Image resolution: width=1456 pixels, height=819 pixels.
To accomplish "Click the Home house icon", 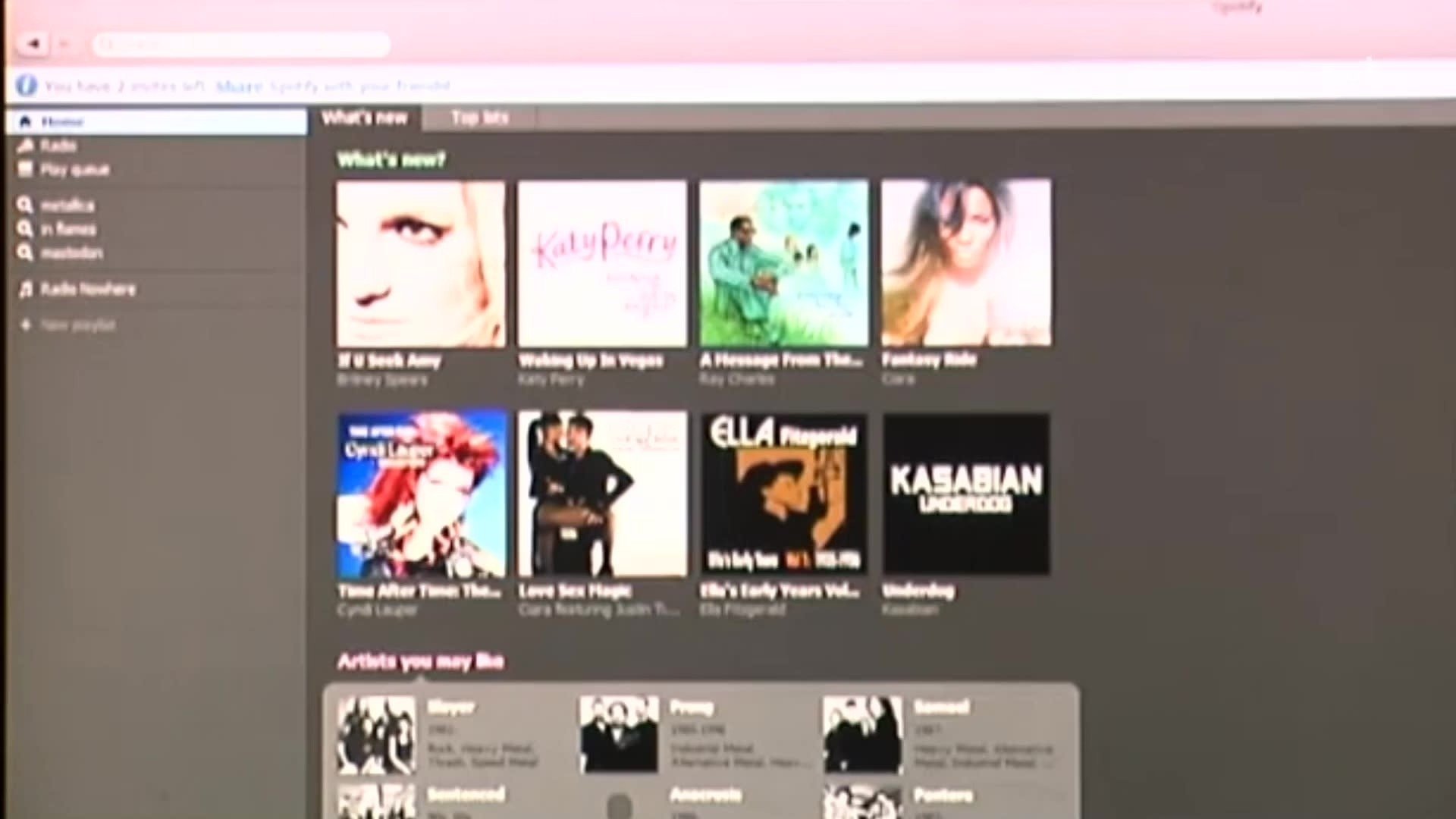I will tap(26, 121).
